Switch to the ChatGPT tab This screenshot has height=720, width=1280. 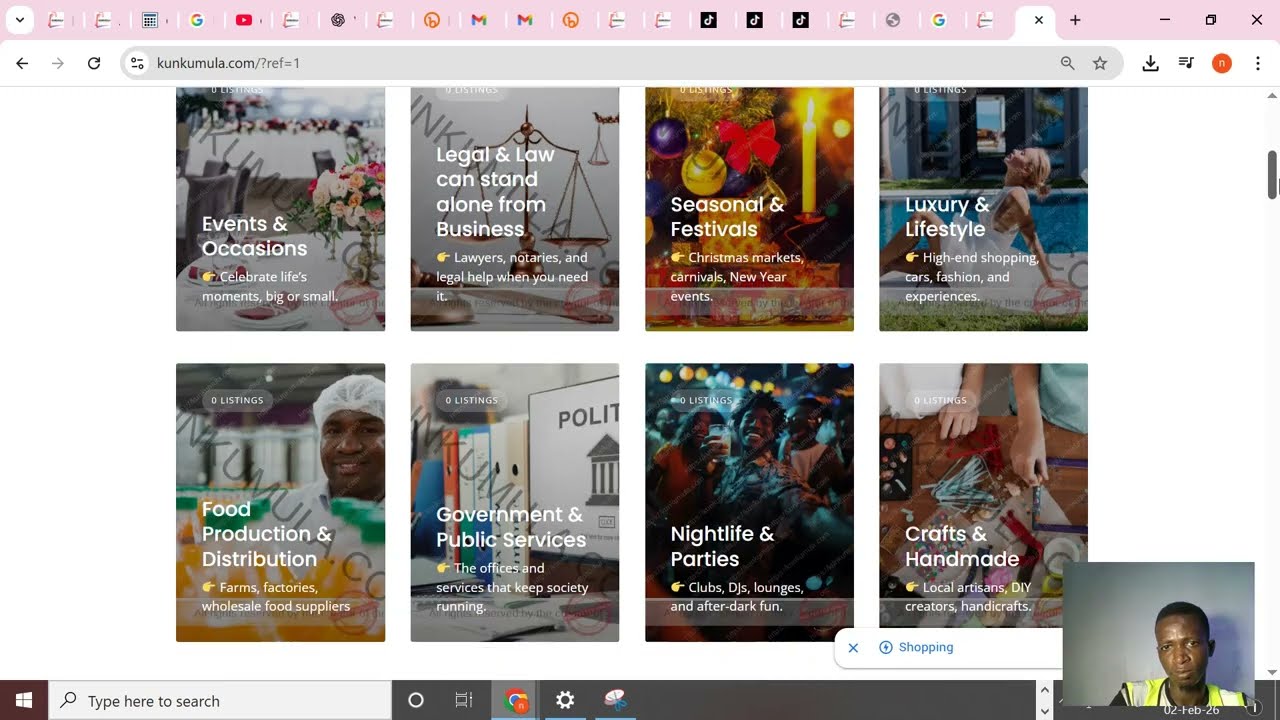click(x=338, y=20)
